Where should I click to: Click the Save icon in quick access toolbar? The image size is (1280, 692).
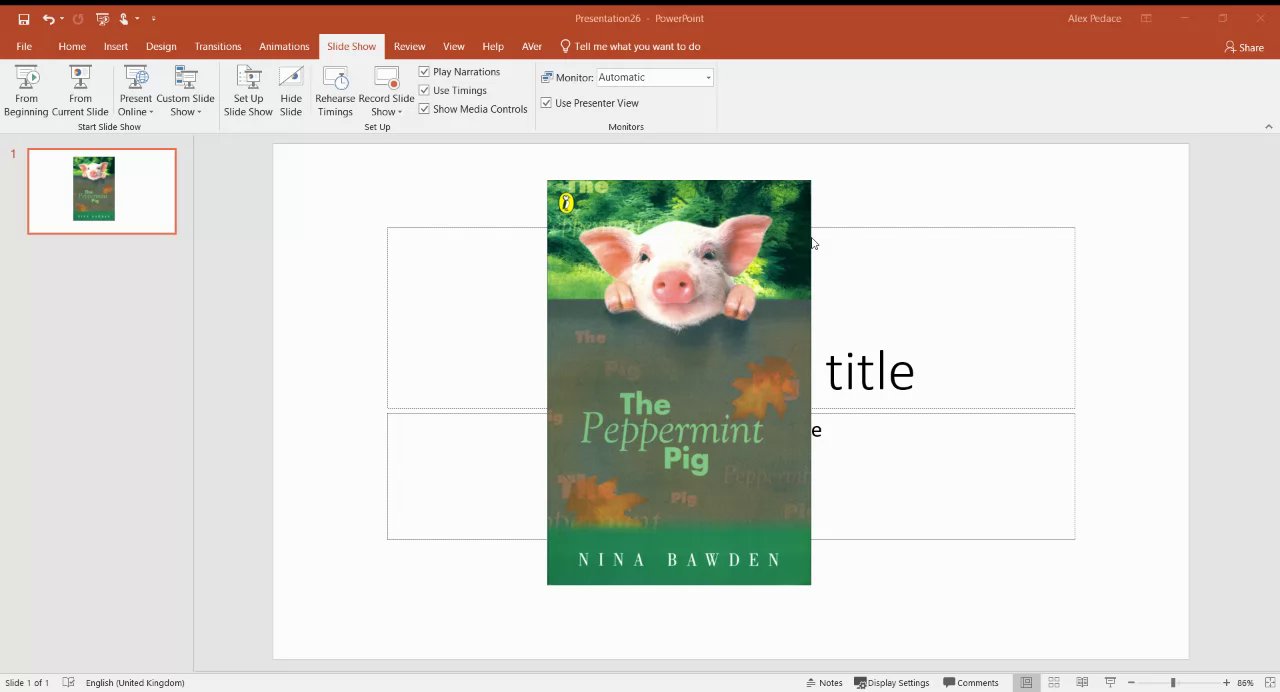pos(24,19)
